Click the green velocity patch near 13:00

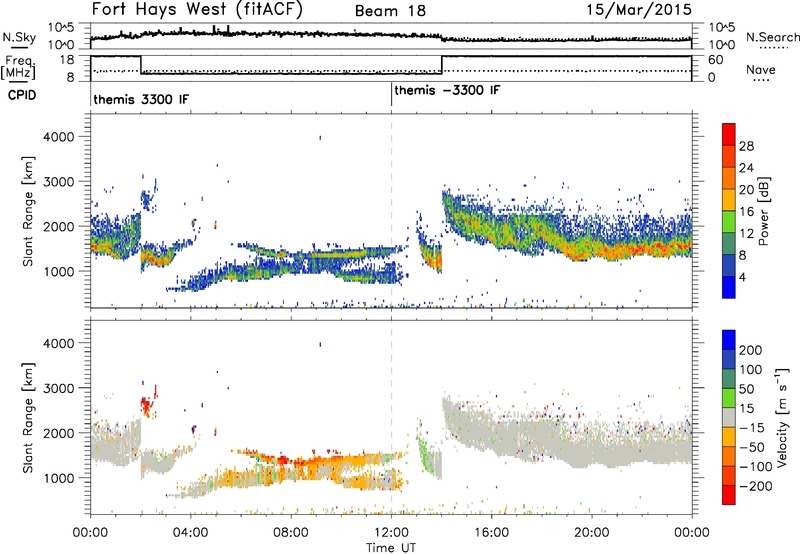coord(423,451)
